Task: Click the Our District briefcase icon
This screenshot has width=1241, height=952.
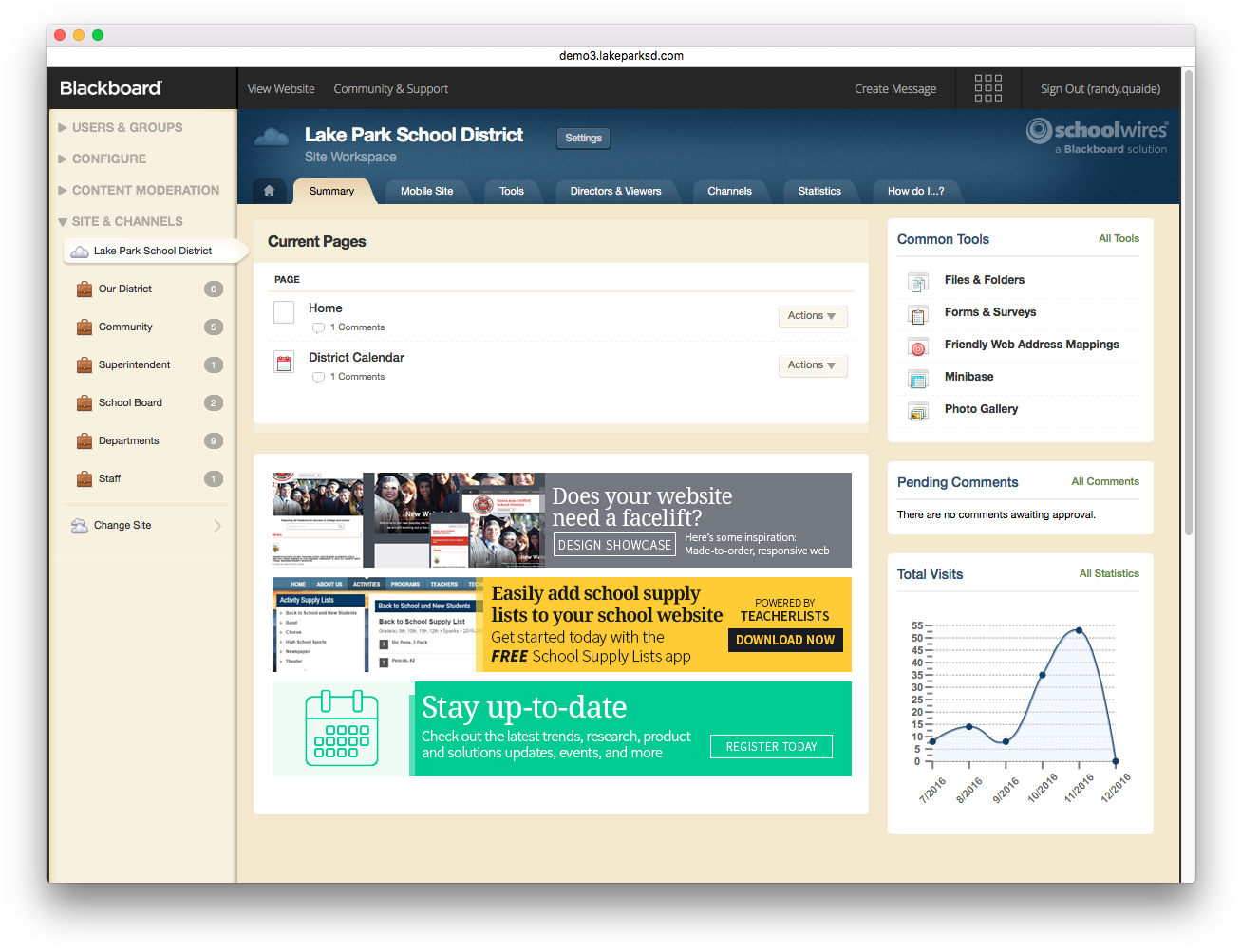Action: 85,289
